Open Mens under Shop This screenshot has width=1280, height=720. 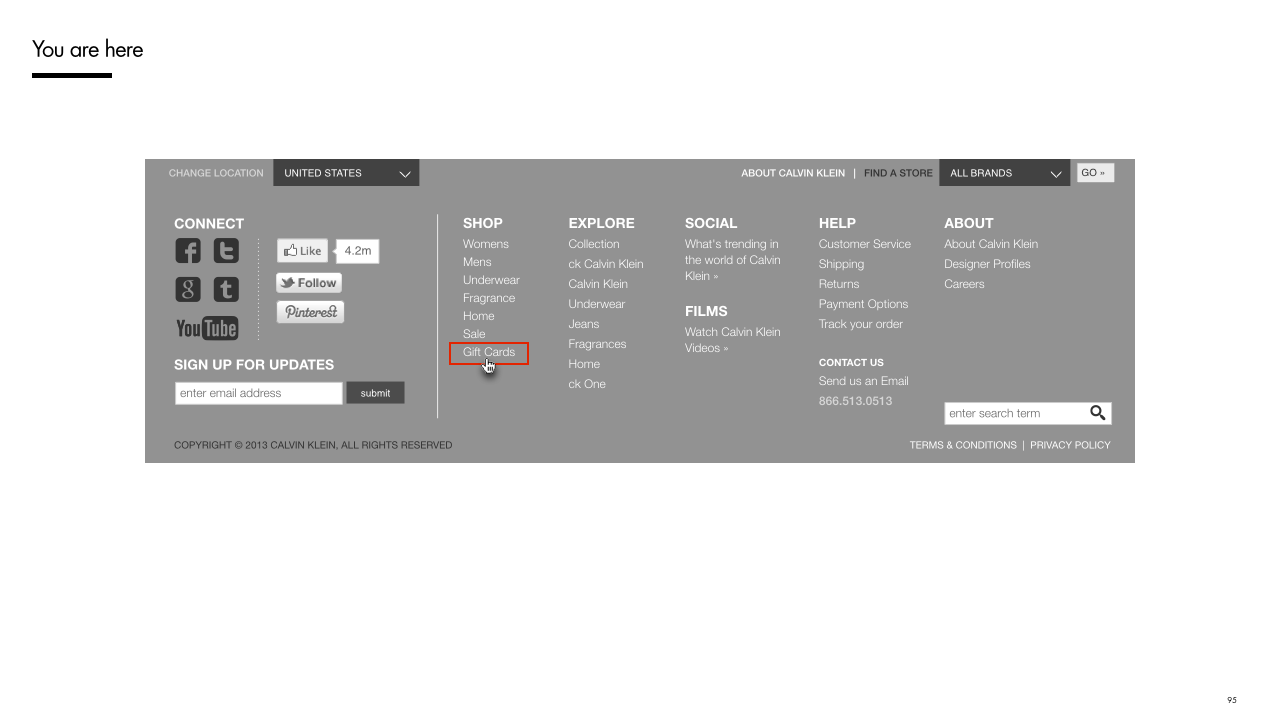pyautogui.click(x=477, y=262)
